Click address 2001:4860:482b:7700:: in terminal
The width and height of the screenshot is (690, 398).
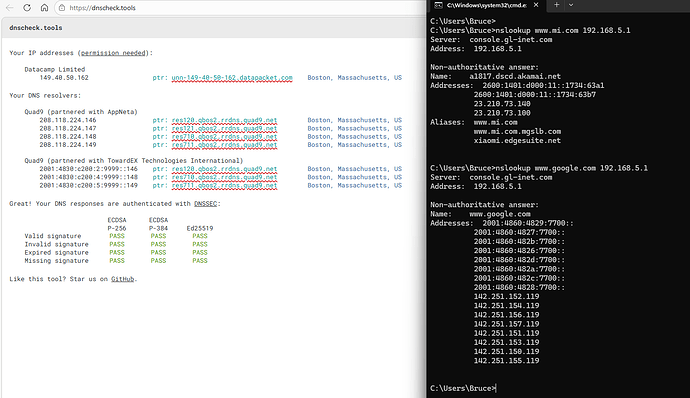pos(519,241)
